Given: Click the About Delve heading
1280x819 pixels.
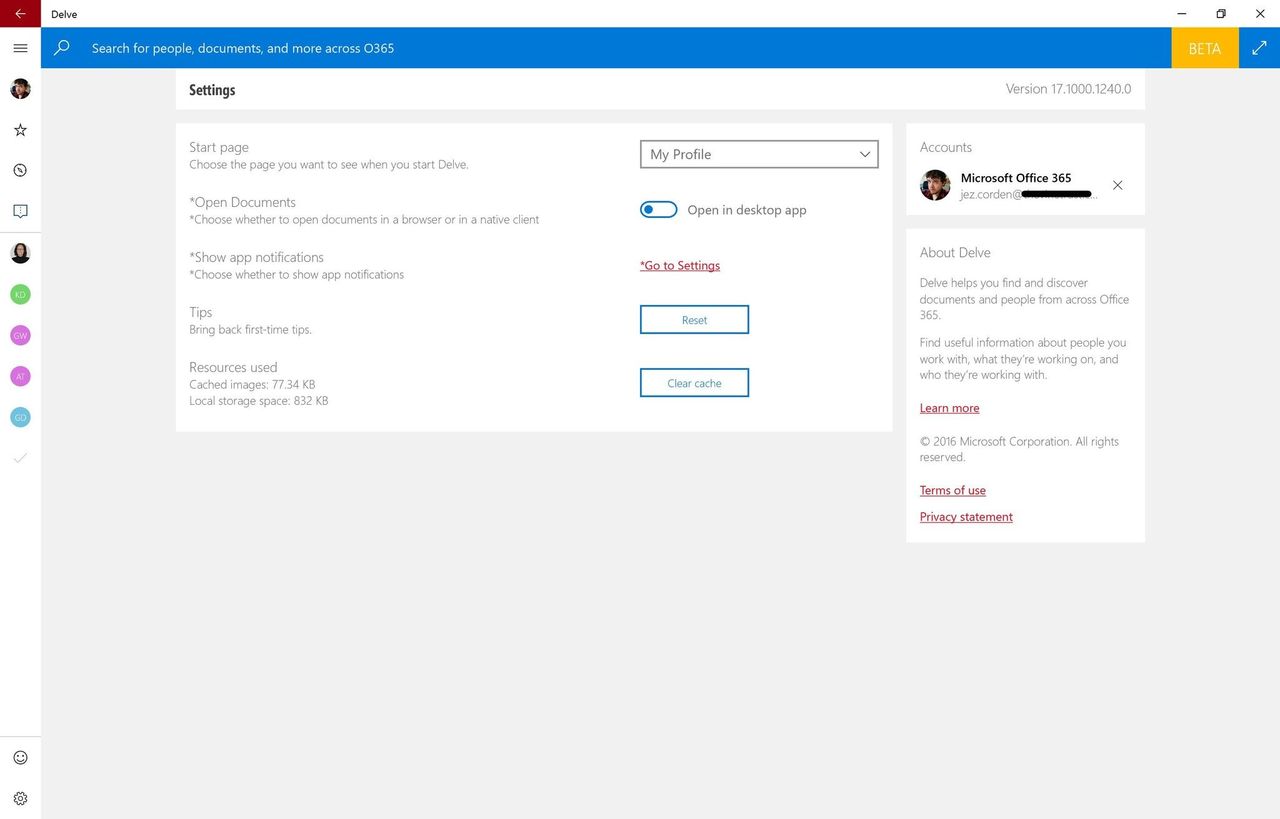Looking at the screenshot, I should click(955, 253).
